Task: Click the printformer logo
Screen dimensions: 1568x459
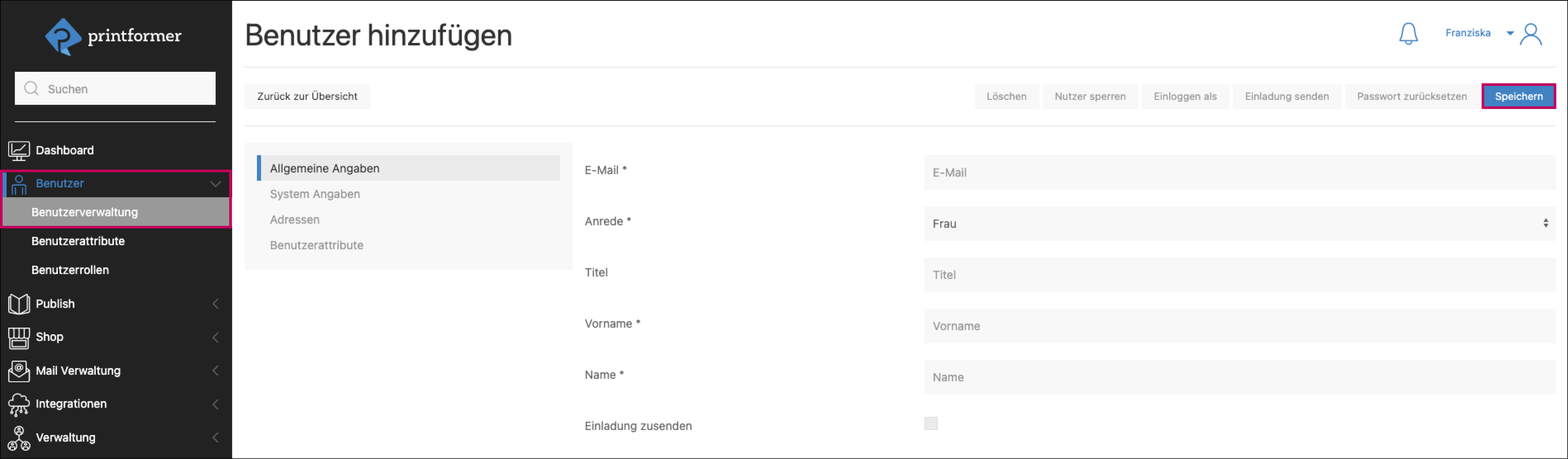Action: click(x=113, y=36)
